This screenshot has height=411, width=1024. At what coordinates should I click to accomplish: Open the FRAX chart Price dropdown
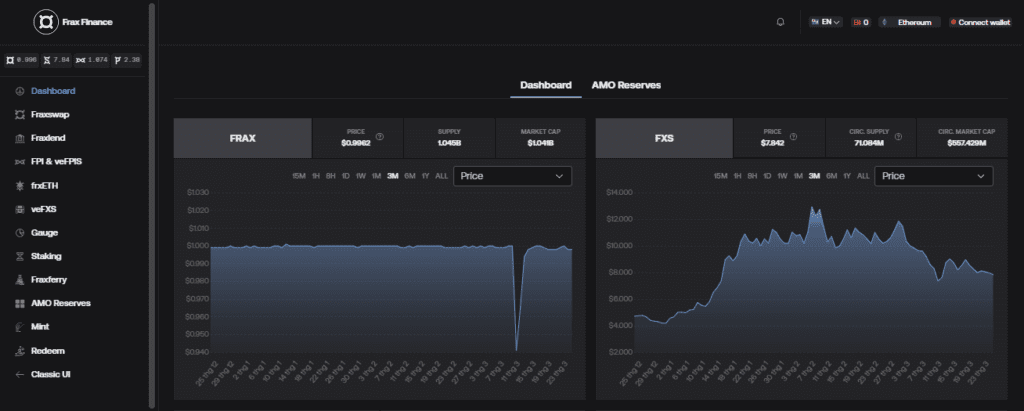(512, 176)
